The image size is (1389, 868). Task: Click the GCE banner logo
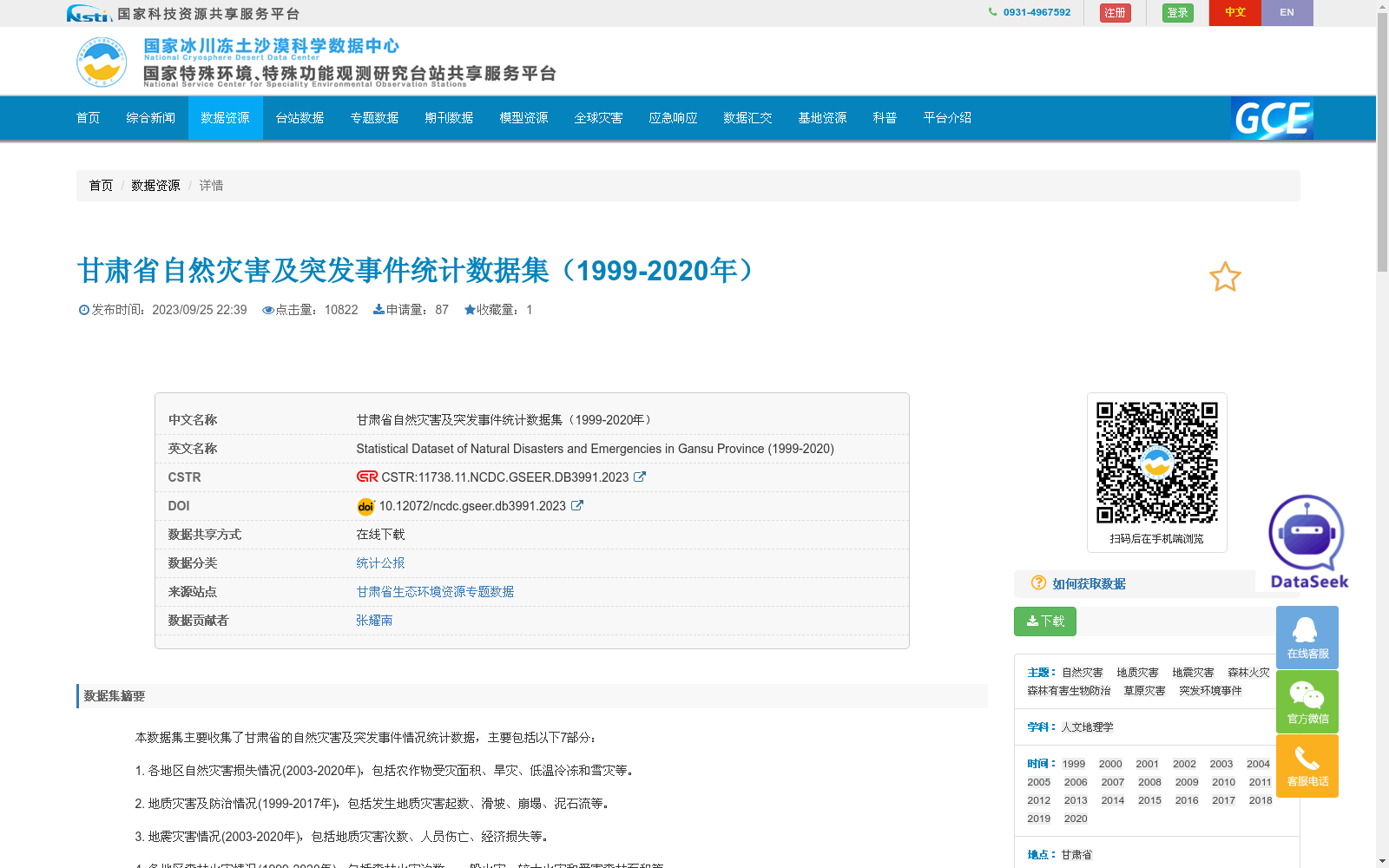1272,118
